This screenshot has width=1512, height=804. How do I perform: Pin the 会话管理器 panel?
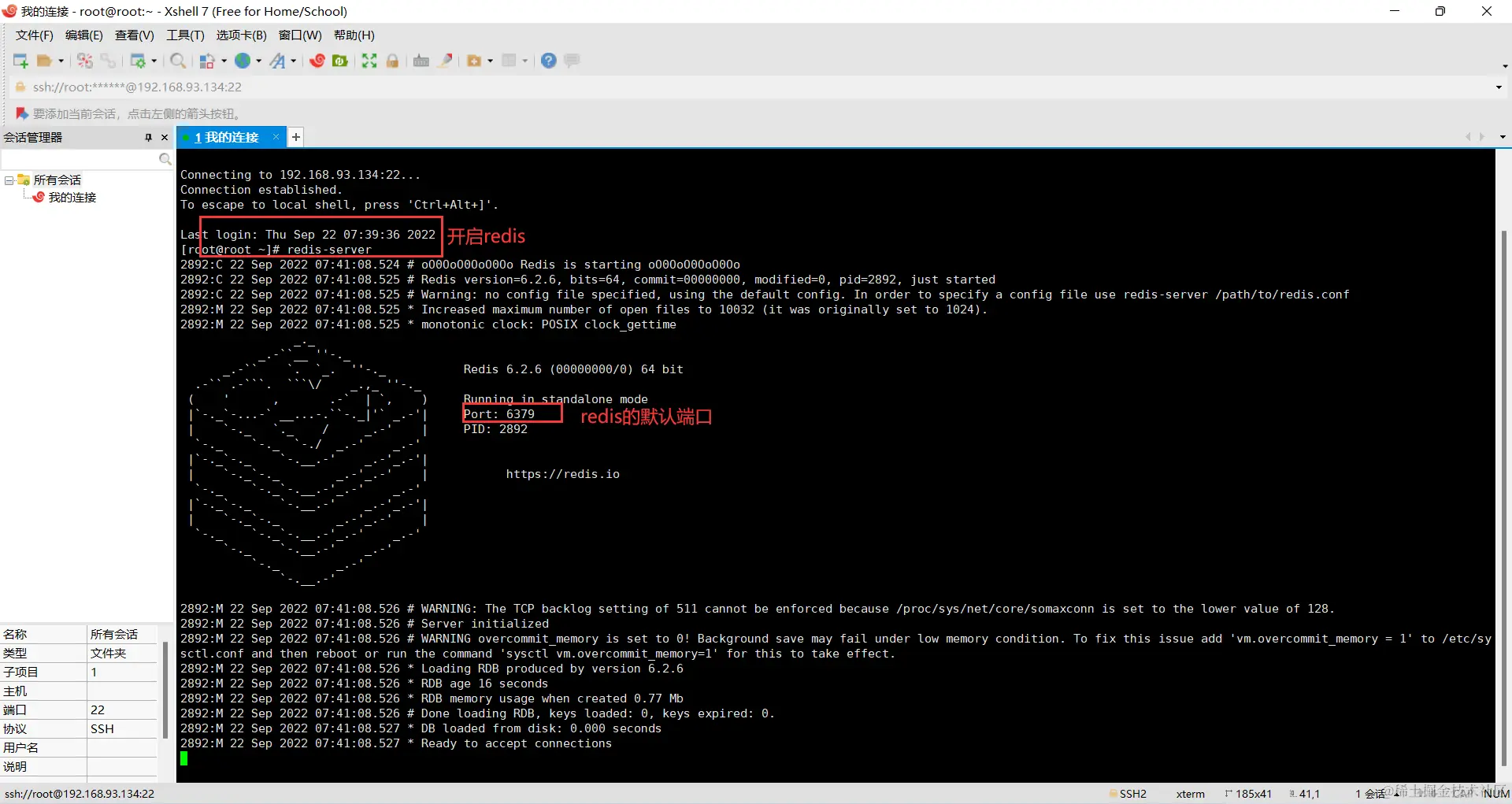pos(148,138)
